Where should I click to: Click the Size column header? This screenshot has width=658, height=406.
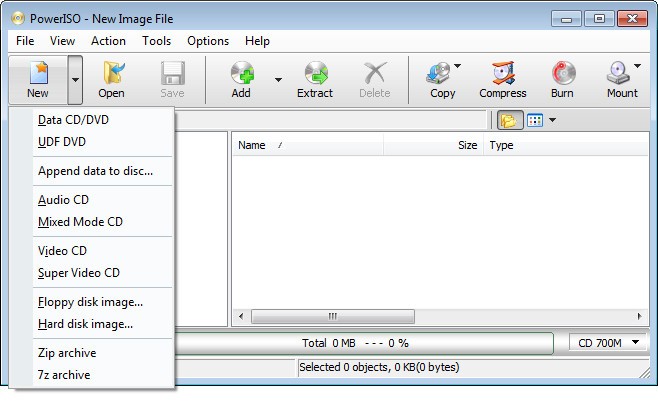(x=467, y=145)
